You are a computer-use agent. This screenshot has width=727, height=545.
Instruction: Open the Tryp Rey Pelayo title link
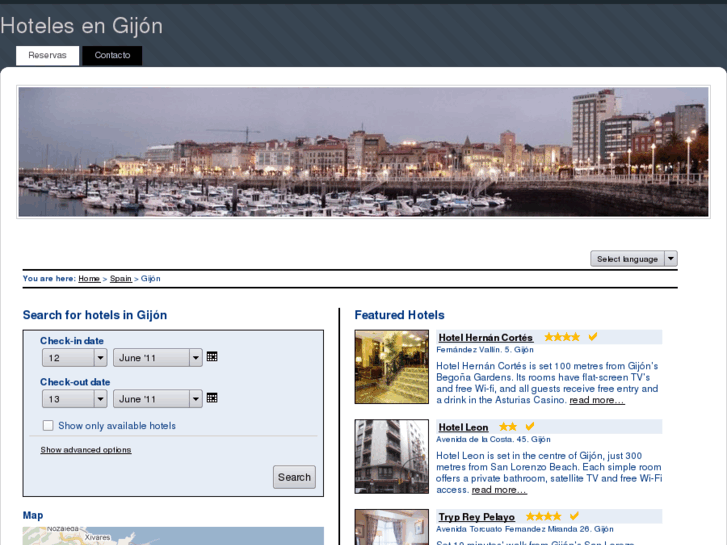tap(477, 517)
